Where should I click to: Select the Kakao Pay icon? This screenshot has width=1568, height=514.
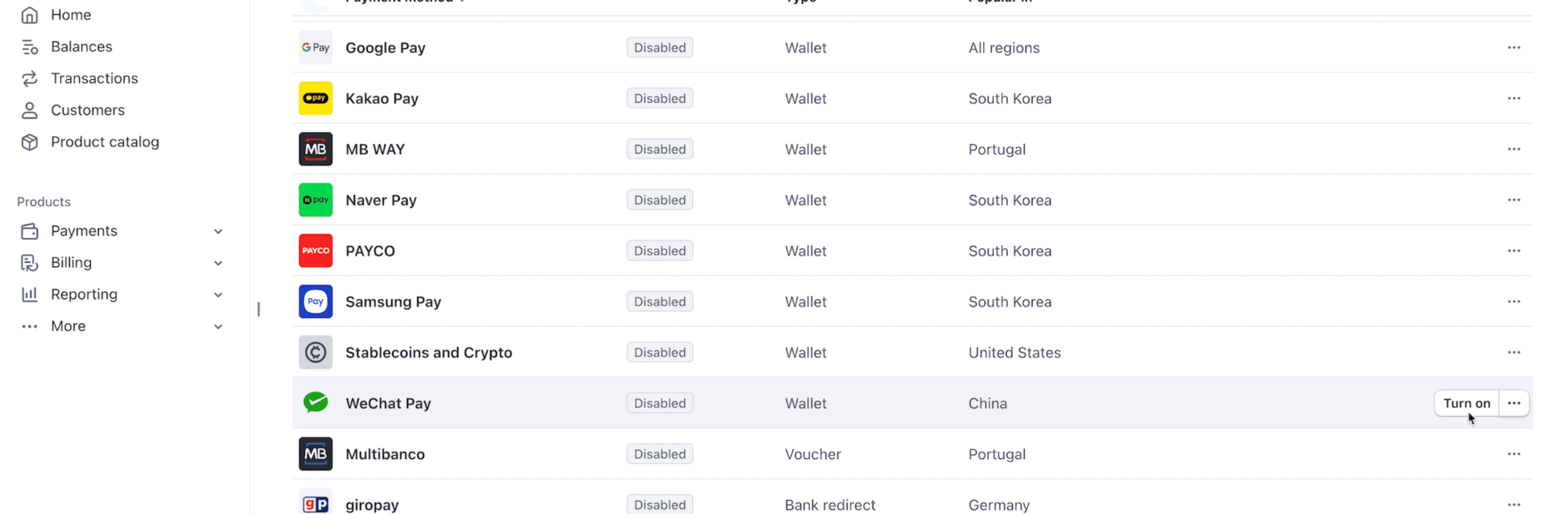click(315, 98)
